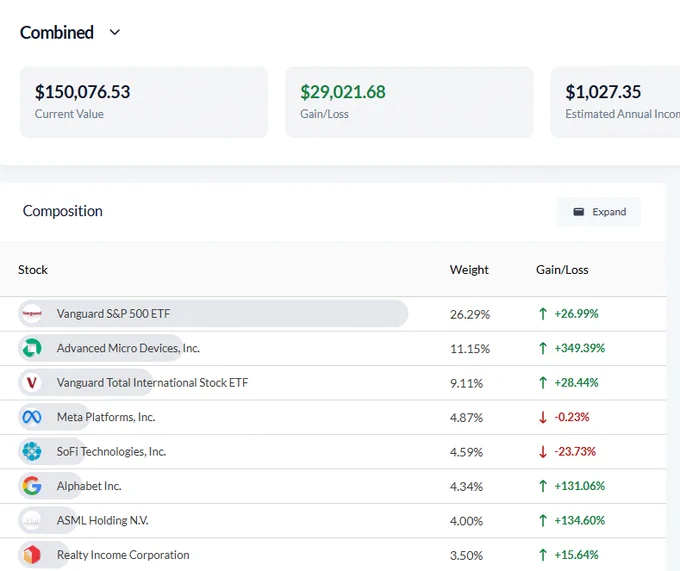The image size is (680, 571).
Task: Click the Vanguard S&P 500 weight bar
Action: tap(213, 313)
